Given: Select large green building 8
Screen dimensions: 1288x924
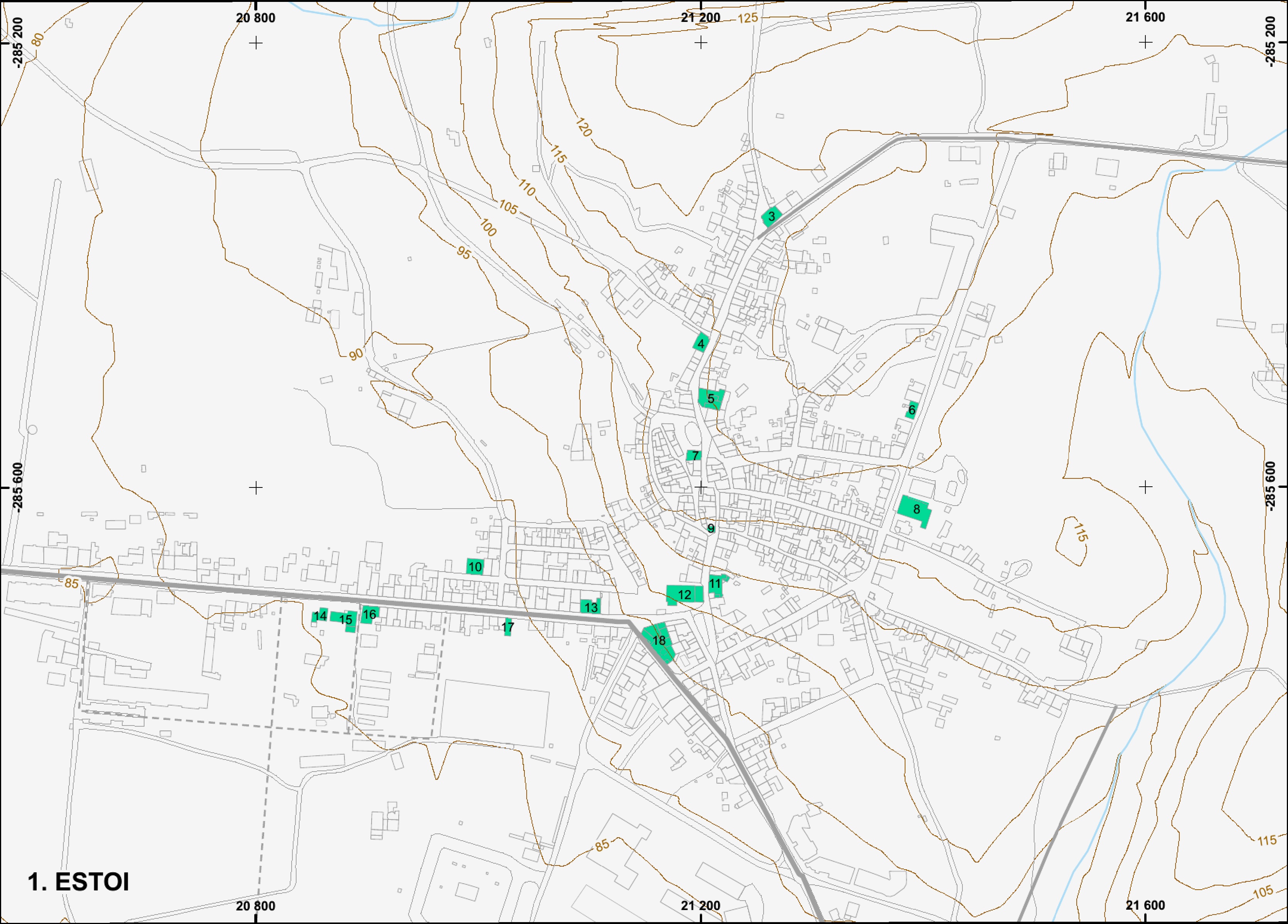Looking at the screenshot, I should pos(914,511).
